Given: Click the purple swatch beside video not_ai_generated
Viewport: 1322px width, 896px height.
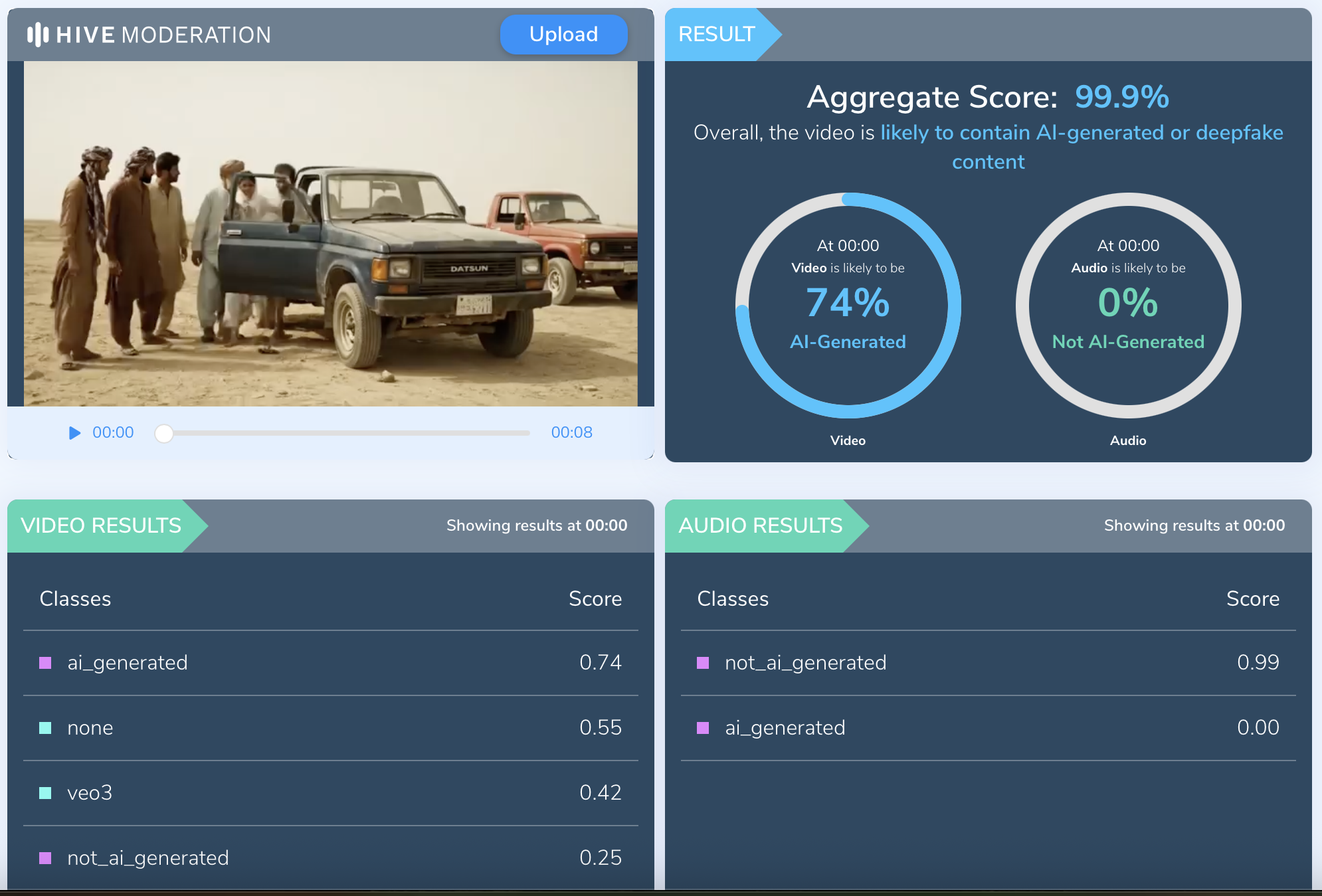Looking at the screenshot, I should pos(45,858).
